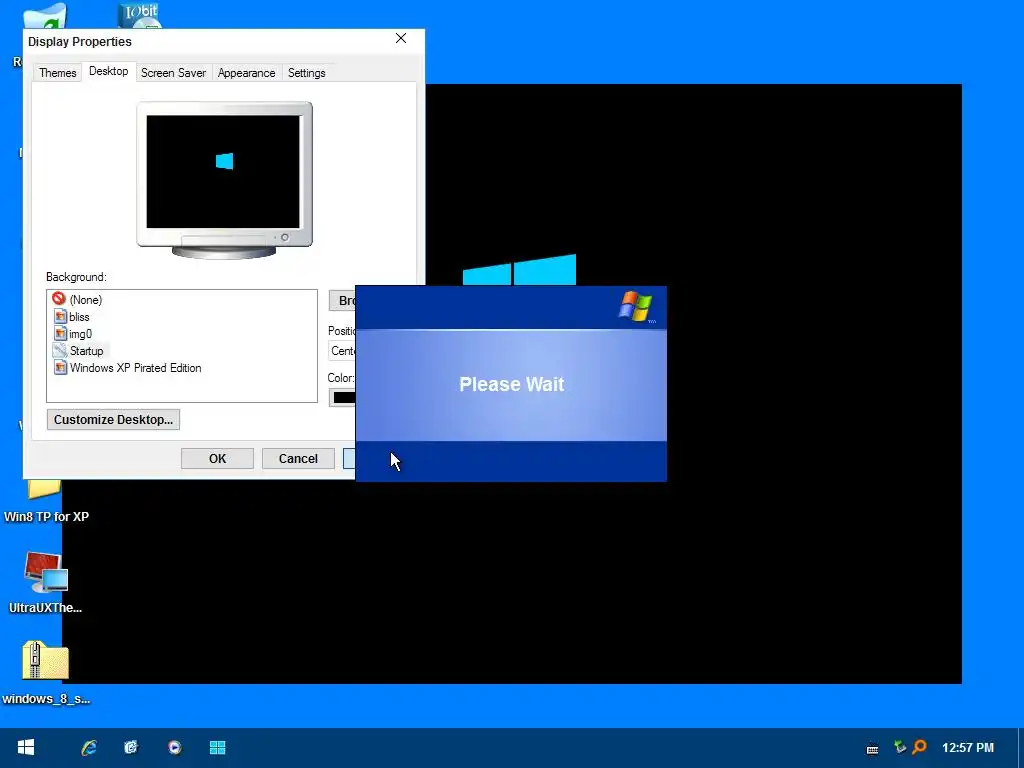Open the Outlook Express taskbar icon
This screenshot has width=1024, height=768.
131,747
